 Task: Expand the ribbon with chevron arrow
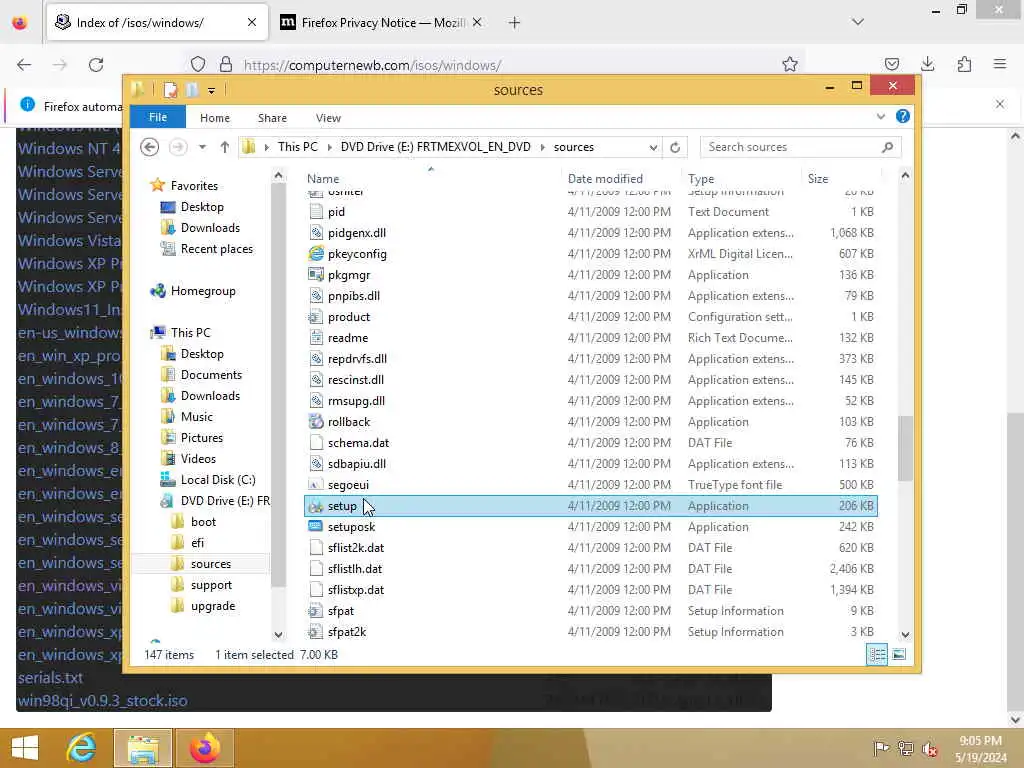[880, 116]
